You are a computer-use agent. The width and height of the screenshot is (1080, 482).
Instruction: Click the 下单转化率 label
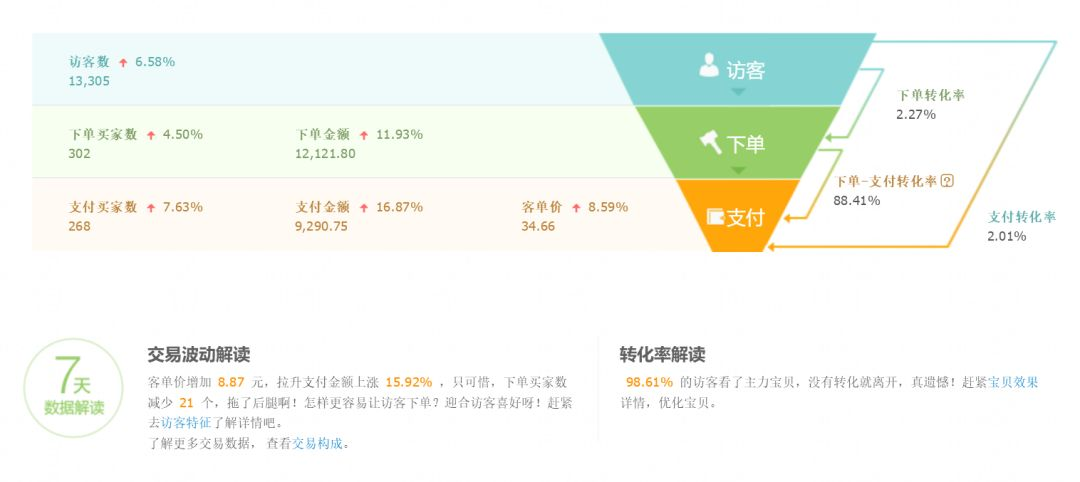point(931,95)
